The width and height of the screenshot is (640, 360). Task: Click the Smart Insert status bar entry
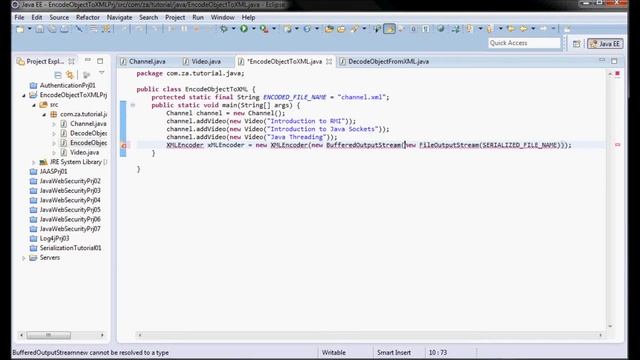point(394,353)
